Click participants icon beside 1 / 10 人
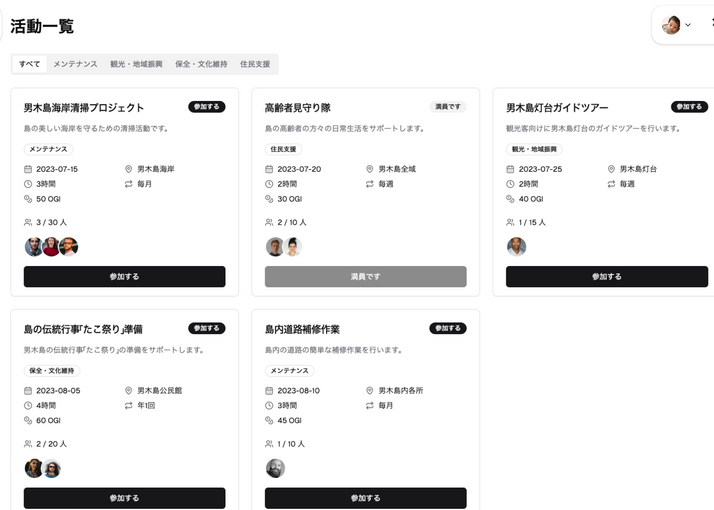Image resolution: width=714 pixels, height=510 pixels. coord(269,443)
